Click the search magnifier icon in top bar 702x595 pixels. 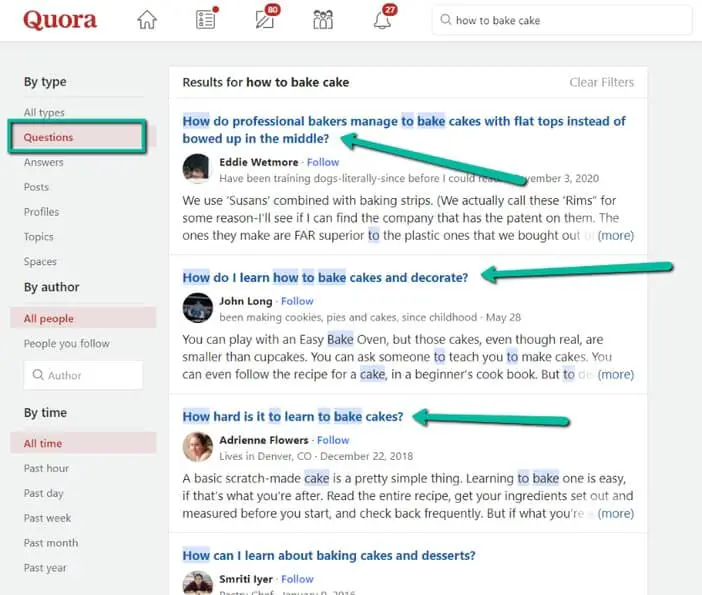[445, 20]
